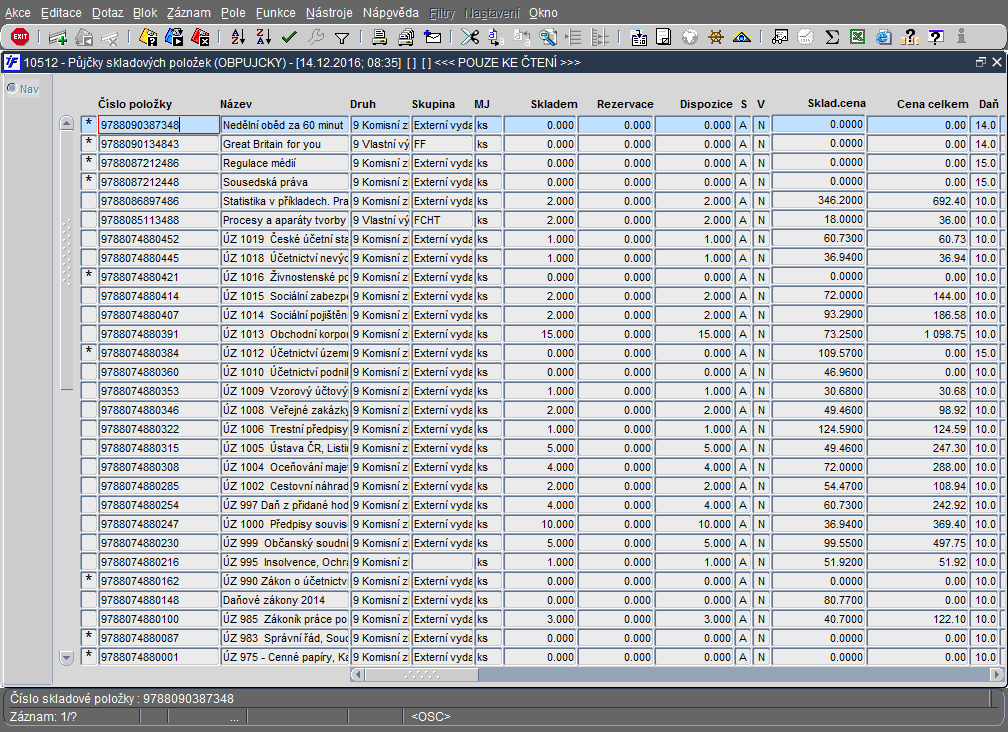This screenshot has height=732, width=1008.
Task: Toggle marker for row 9788074880421
Action: coord(89,277)
